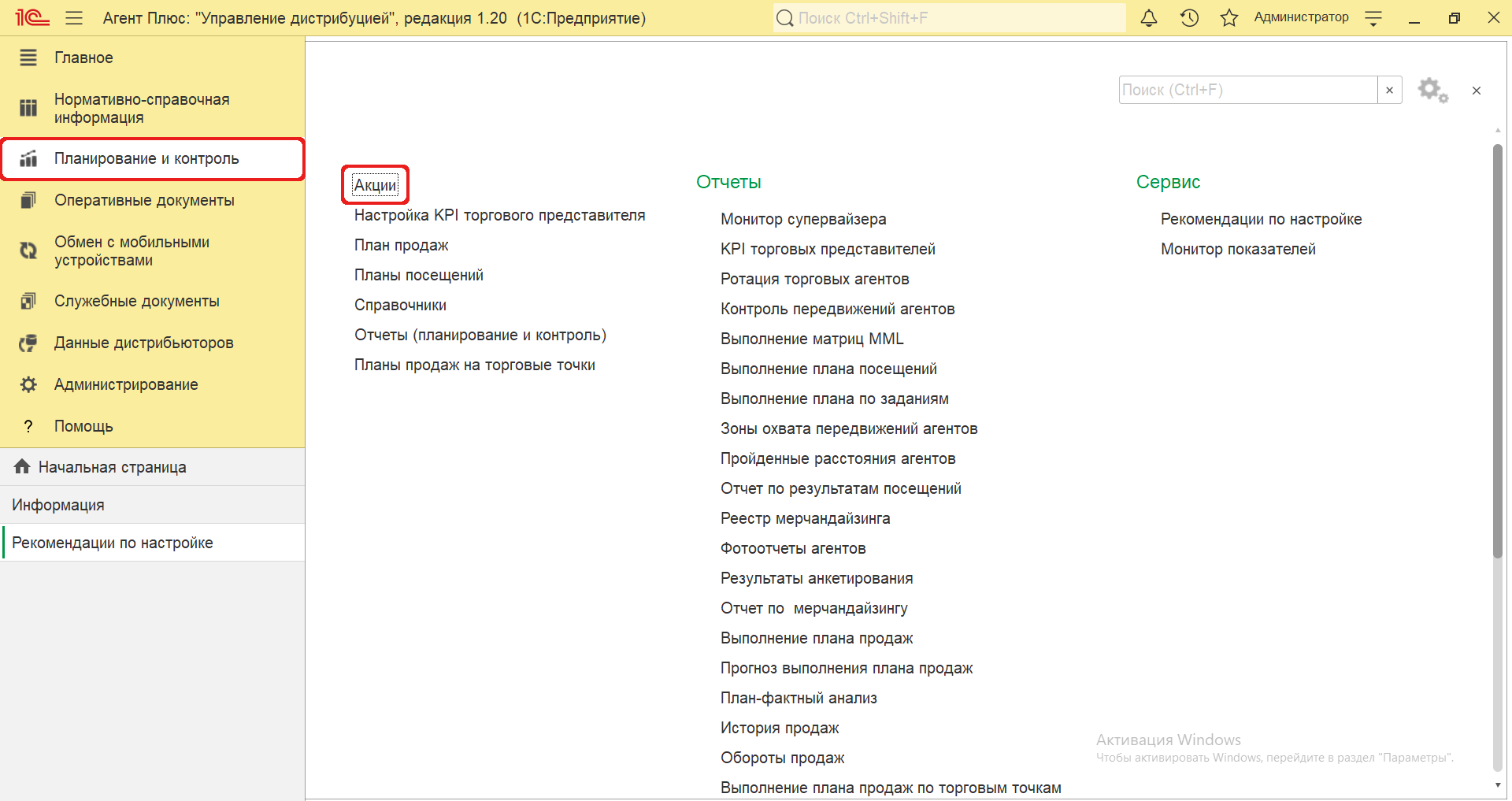Click the Администрирование gear icon
Screen dimensions: 1512x801
pos(28,384)
